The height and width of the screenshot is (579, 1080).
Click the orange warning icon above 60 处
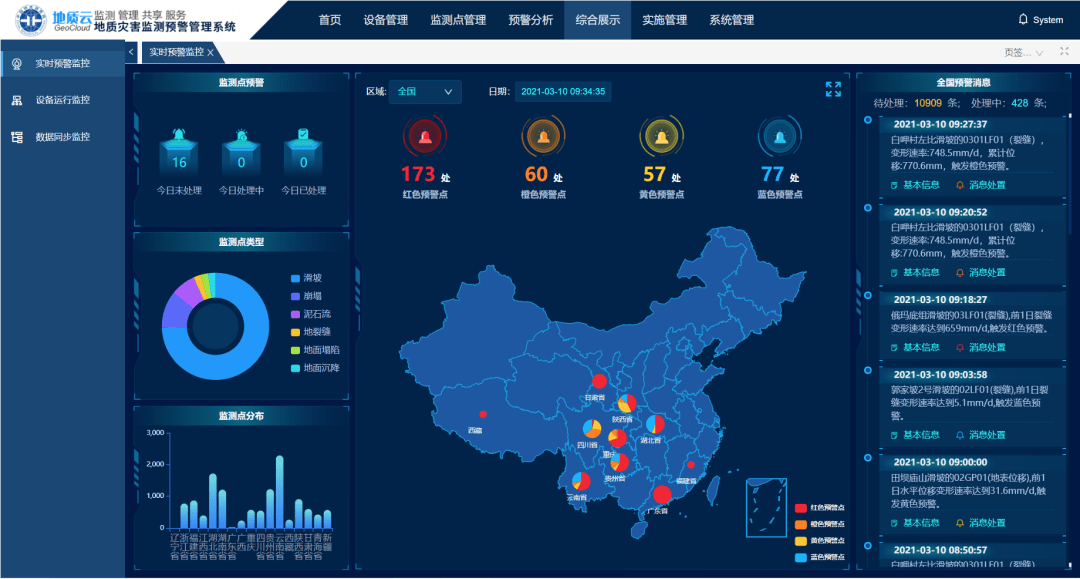point(542,137)
